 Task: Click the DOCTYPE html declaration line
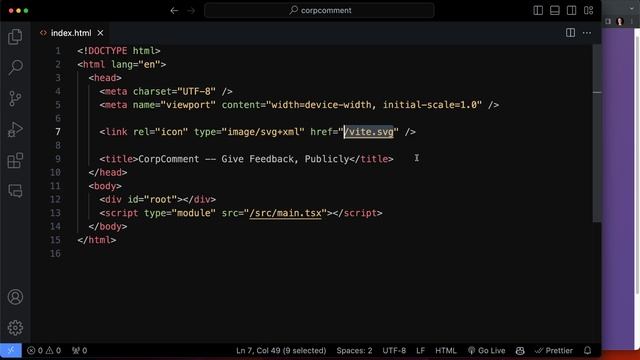[119, 51]
